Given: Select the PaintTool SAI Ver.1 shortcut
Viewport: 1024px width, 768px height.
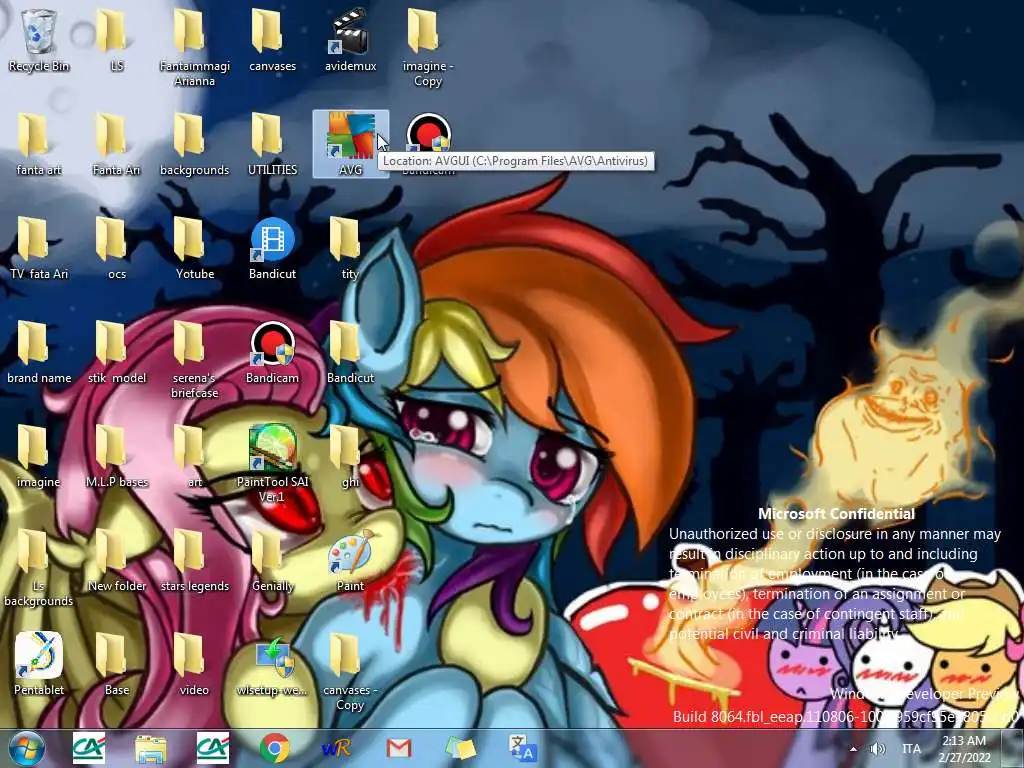Looking at the screenshot, I should [x=272, y=464].
